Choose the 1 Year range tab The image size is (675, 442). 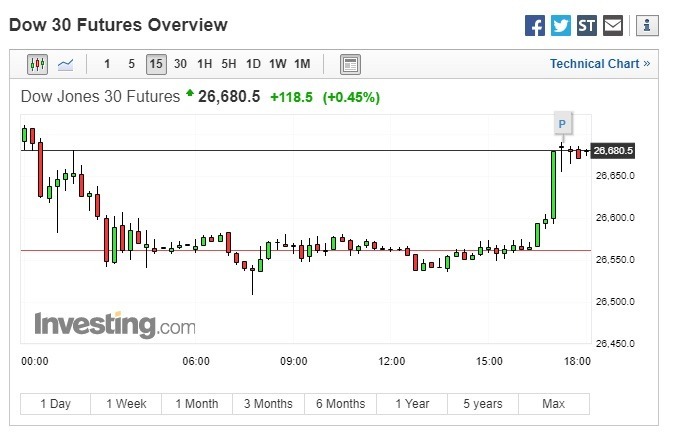pos(412,404)
